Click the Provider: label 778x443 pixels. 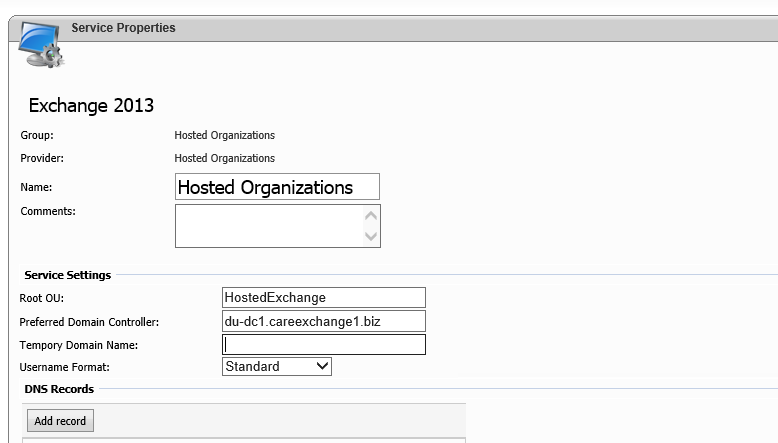click(x=42, y=158)
